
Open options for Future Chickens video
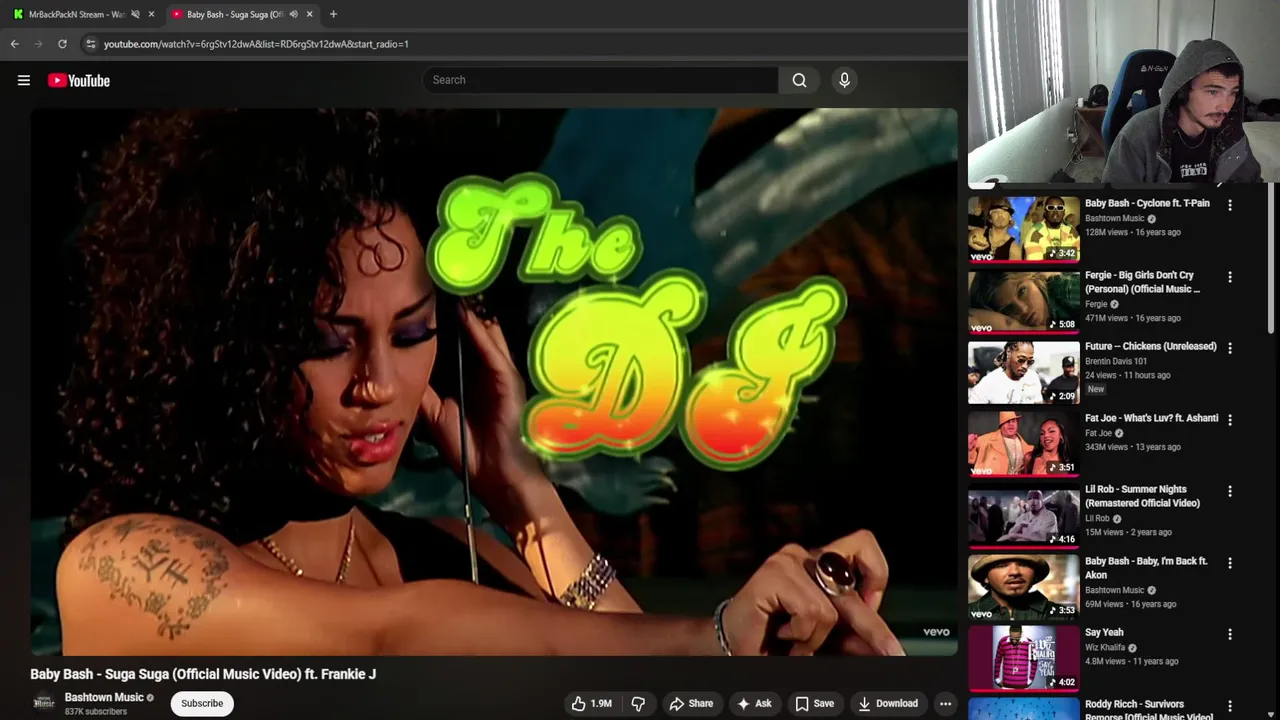(1230, 348)
